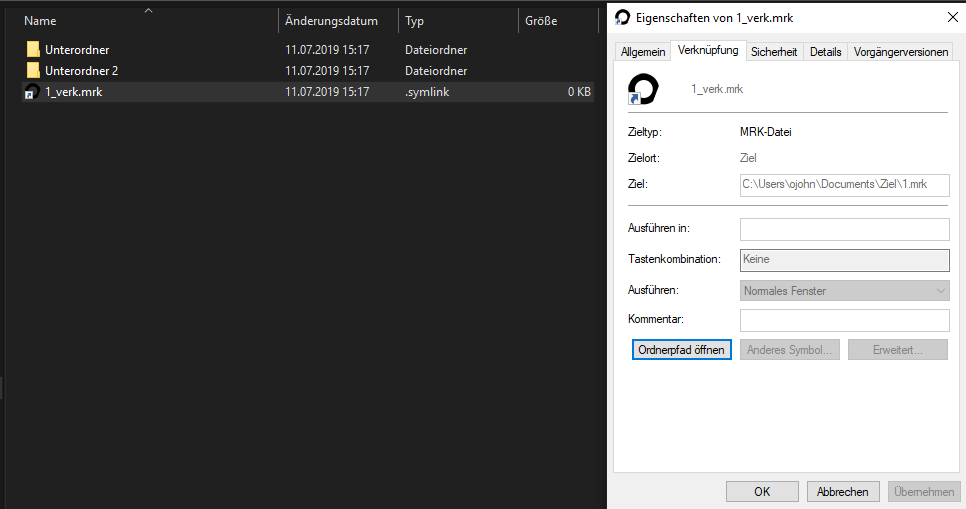Select the Unterordner folder icon
The image size is (966, 509).
tap(33, 49)
